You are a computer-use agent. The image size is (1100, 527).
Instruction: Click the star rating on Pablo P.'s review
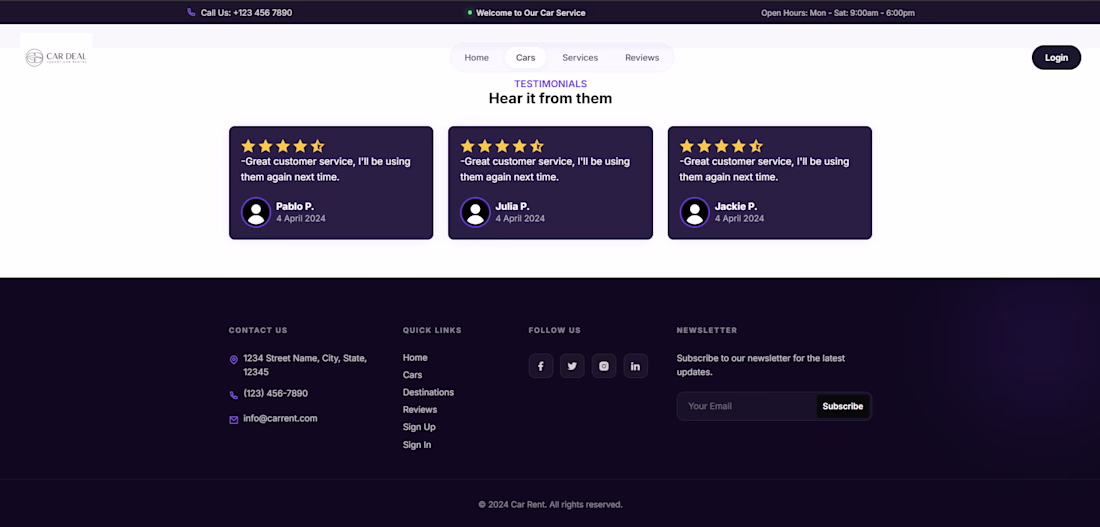pyautogui.click(x=283, y=146)
